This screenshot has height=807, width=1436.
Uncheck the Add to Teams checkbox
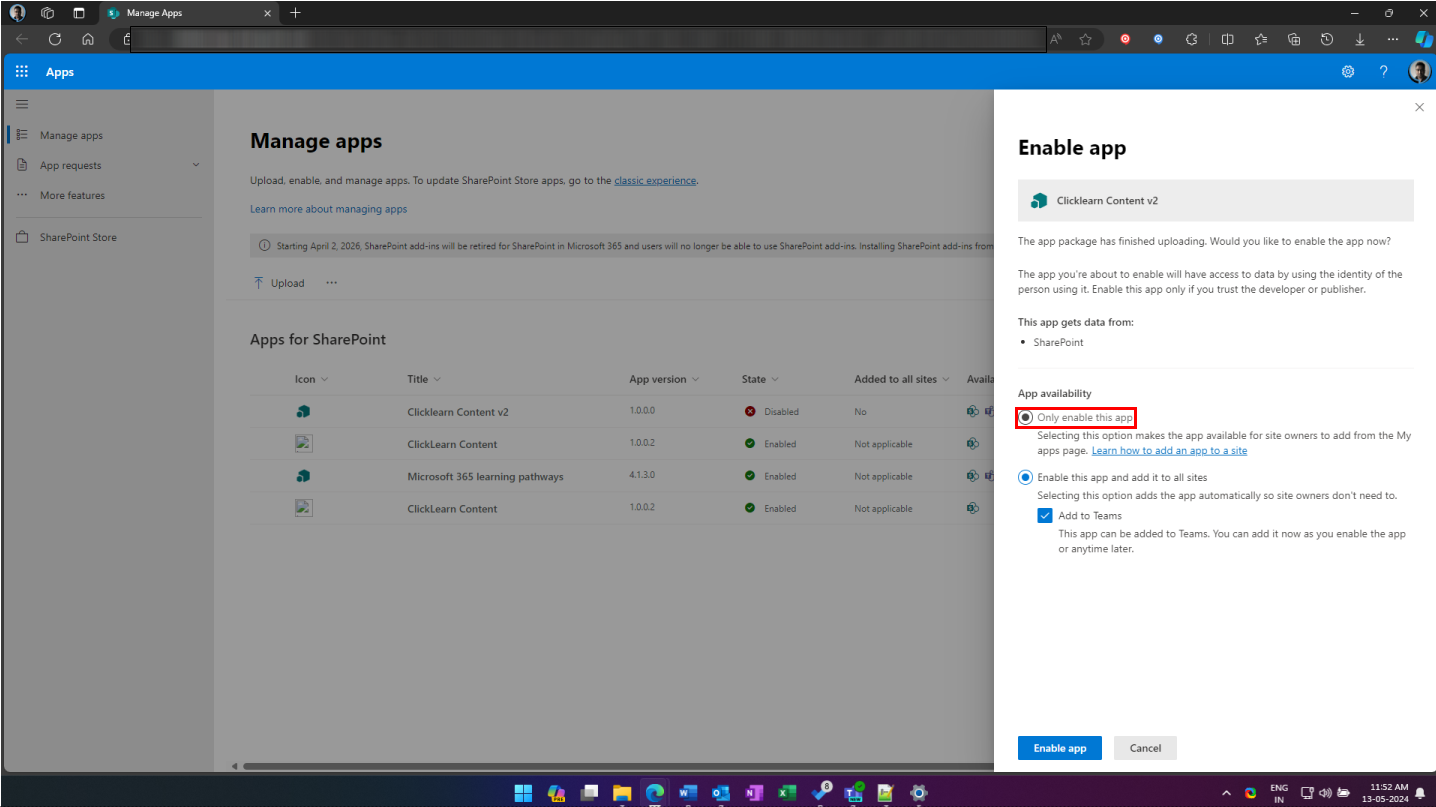(1045, 516)
